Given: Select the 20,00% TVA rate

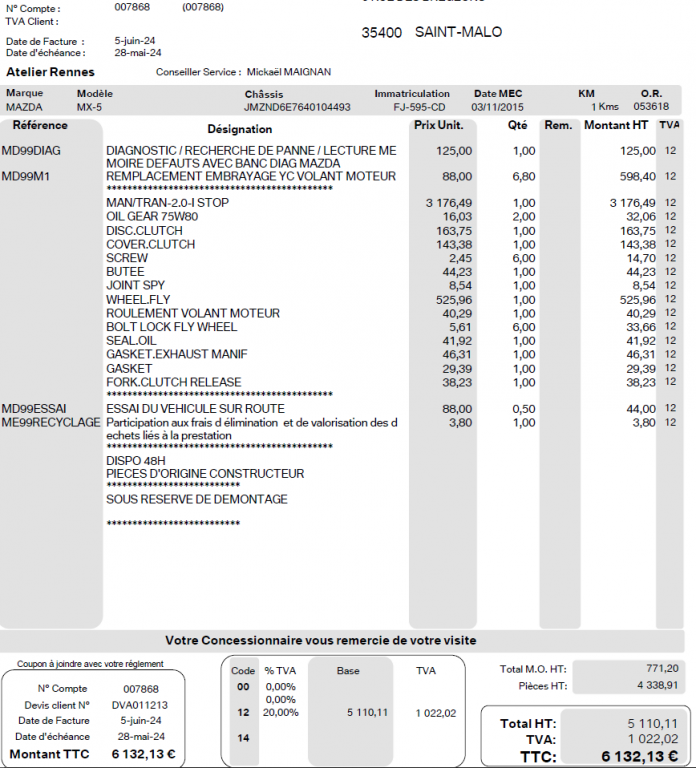Looking at the screenshot, I should point(281,713).
